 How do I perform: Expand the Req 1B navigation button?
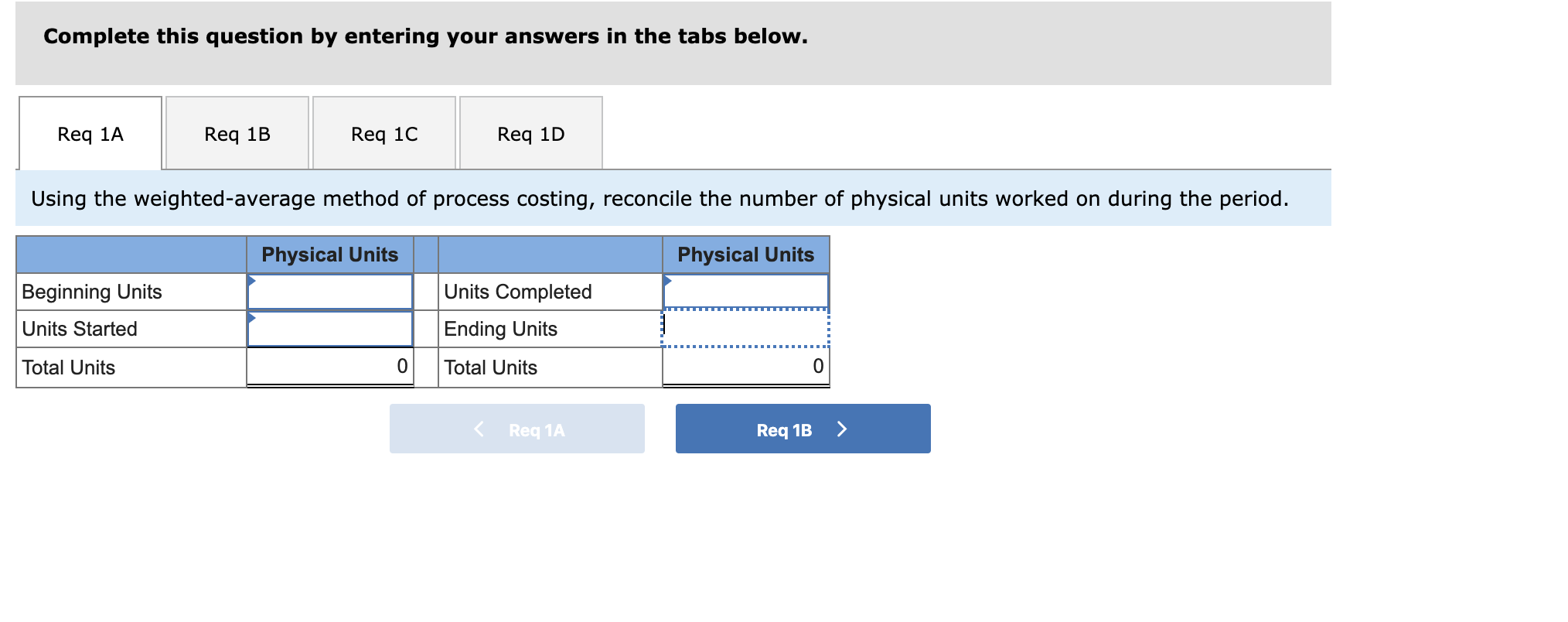802,429
